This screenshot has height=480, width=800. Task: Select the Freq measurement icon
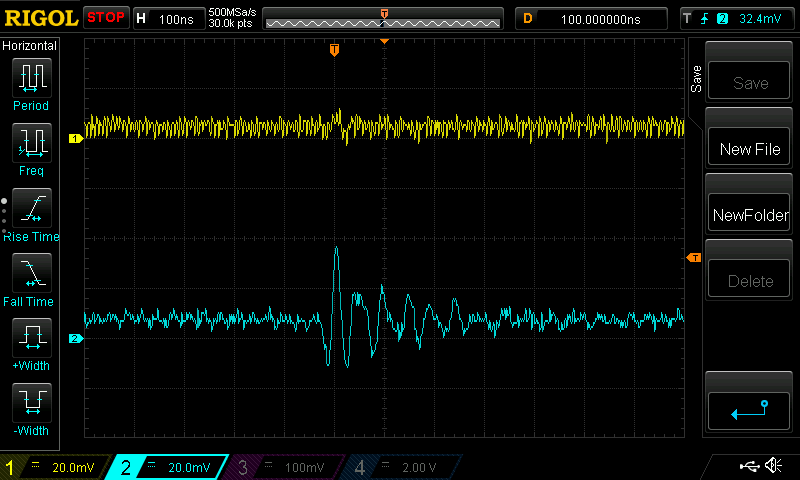pos(32,143)
